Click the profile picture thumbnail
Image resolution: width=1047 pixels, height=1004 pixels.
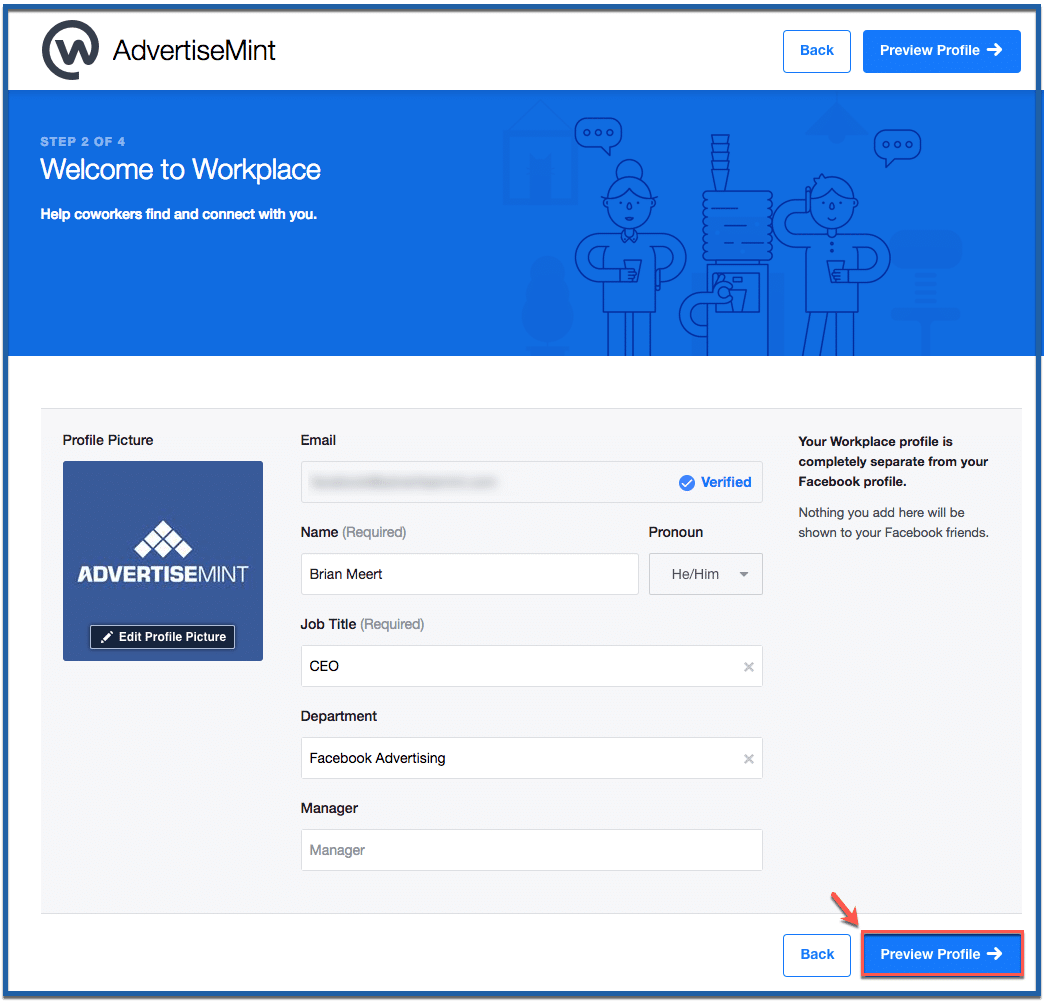(162, 560)
